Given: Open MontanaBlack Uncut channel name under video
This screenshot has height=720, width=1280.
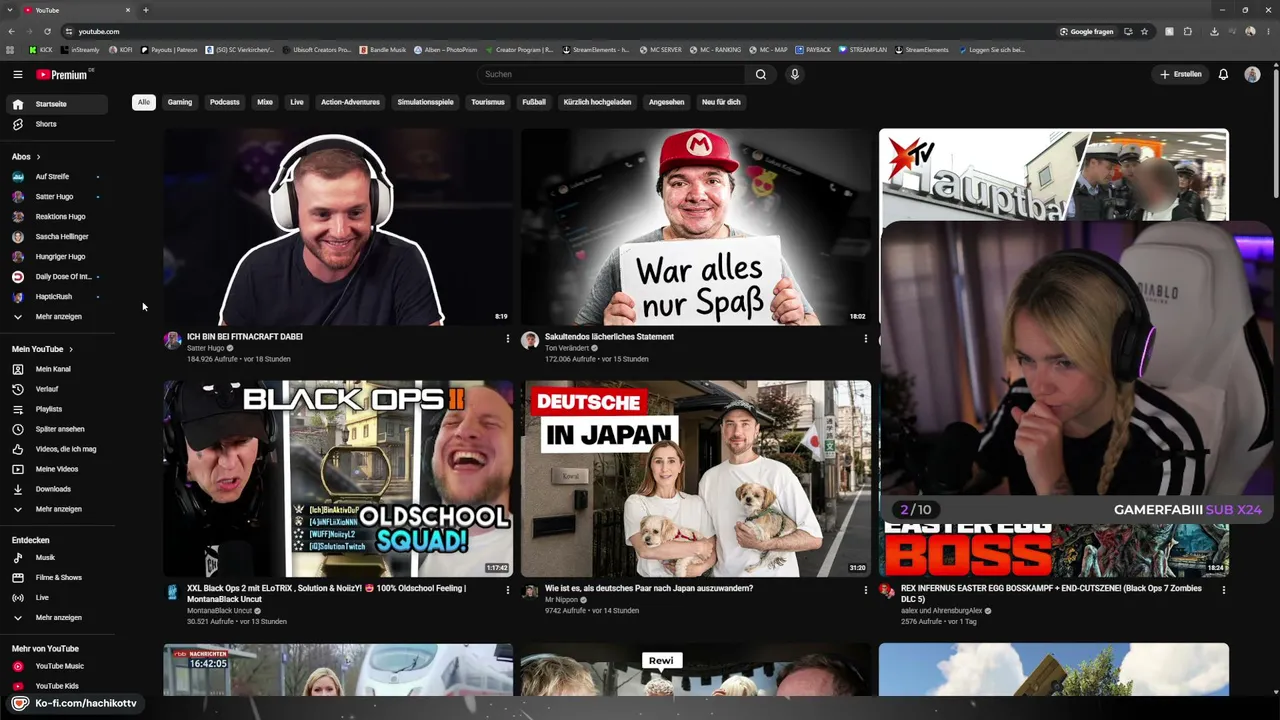Looking at the screenshot, I should 219,611.
